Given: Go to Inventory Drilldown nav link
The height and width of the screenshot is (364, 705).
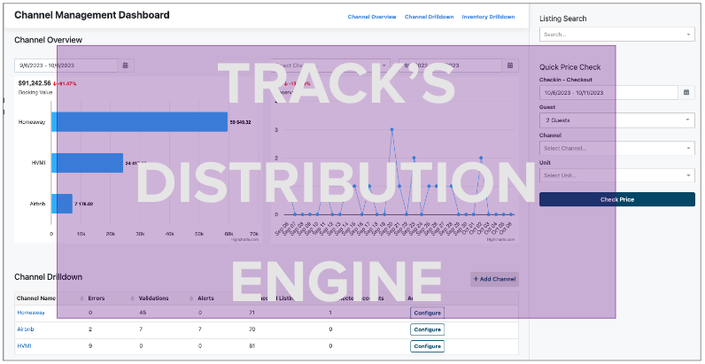Looking at the screenshot, I should pos(488,17).
